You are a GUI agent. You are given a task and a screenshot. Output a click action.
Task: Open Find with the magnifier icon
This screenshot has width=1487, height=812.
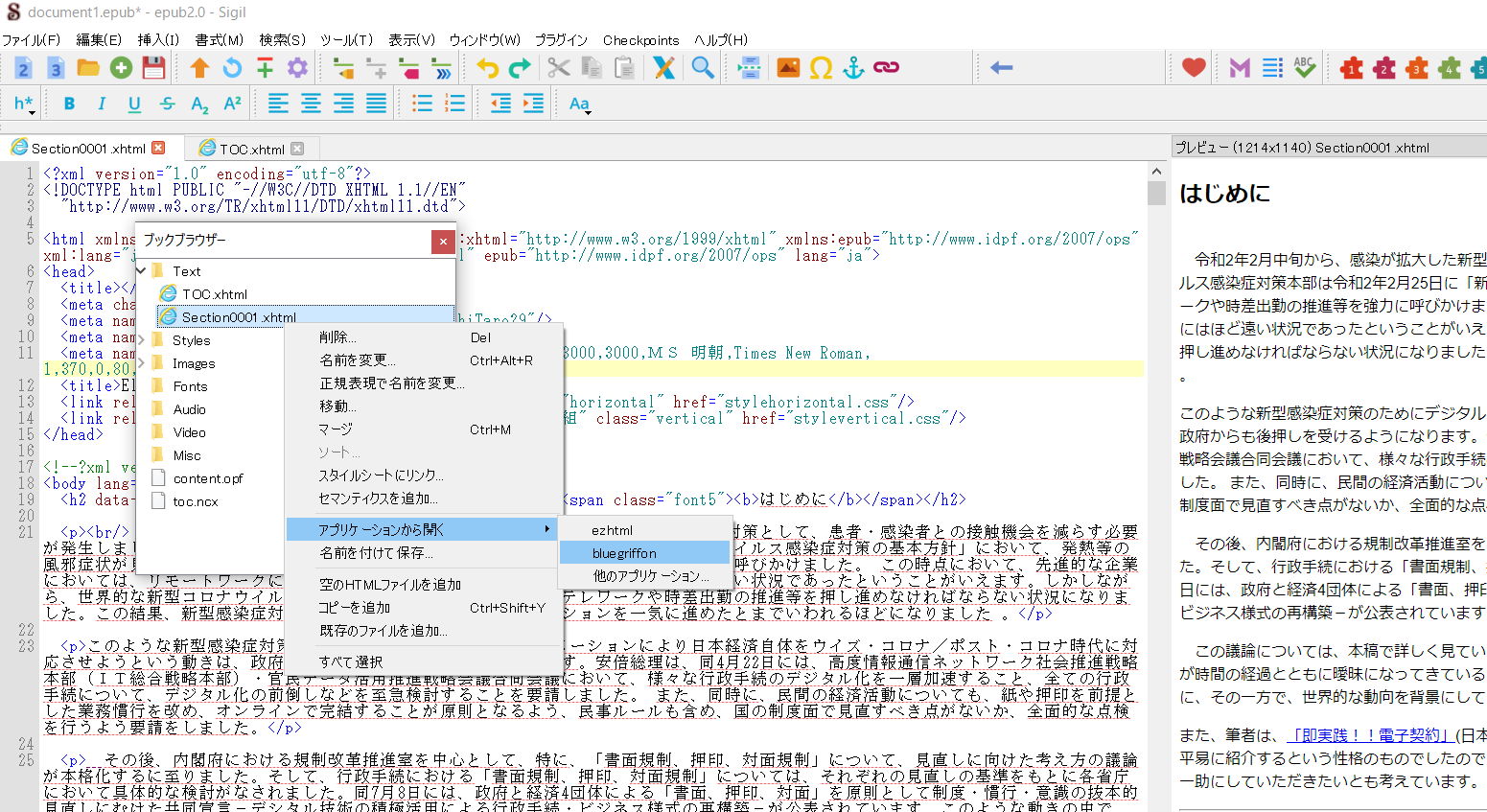[x=703, y=67]
